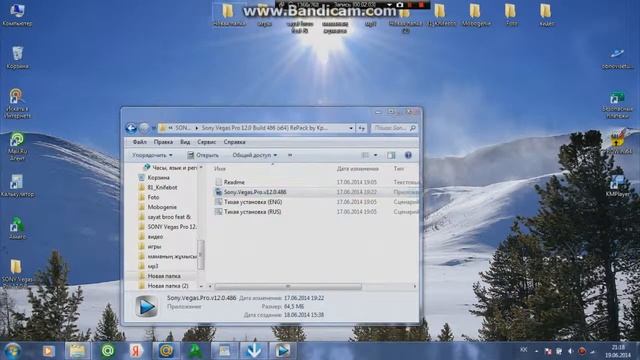The height and width of the screenshot is (360, 640).
Task: Open the Mobogenie folder on the desktop
Action: tap(476, 14)
